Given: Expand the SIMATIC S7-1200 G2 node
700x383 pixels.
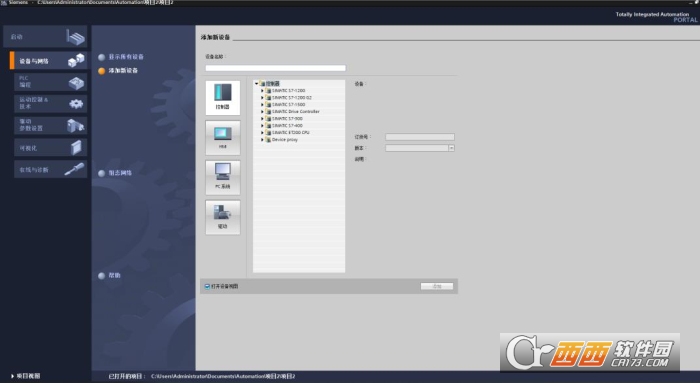Looking at the screenshot, I should point(262,97).
